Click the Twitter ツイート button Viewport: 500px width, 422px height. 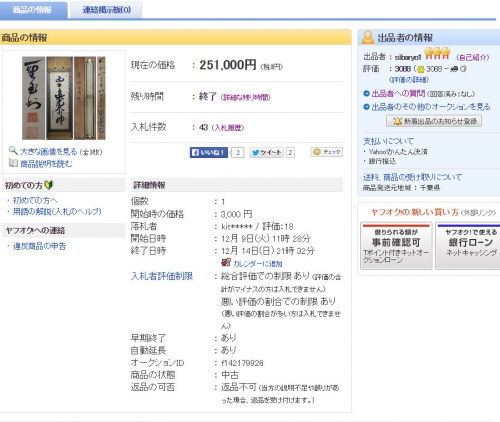tap(267, 153)
